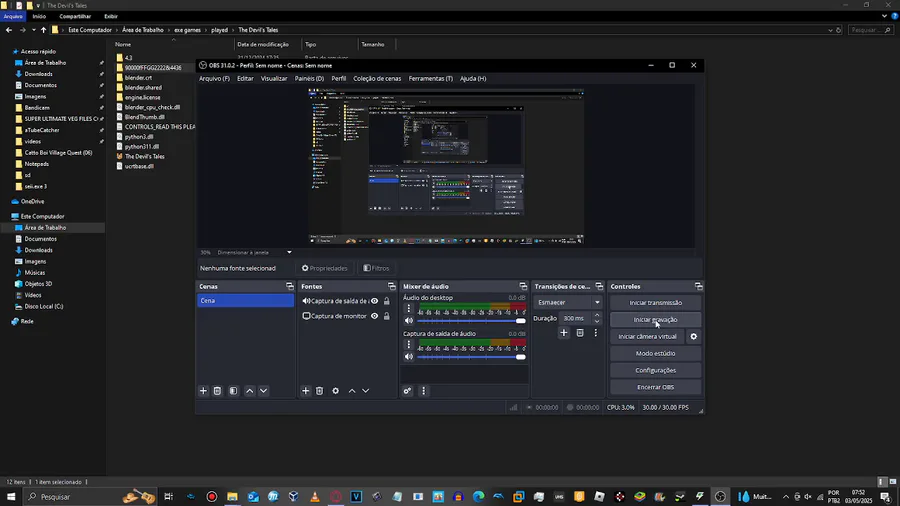Open Visualizar menu in OBS
Viewport: 900px width, 506px height.
coord(274,79)
